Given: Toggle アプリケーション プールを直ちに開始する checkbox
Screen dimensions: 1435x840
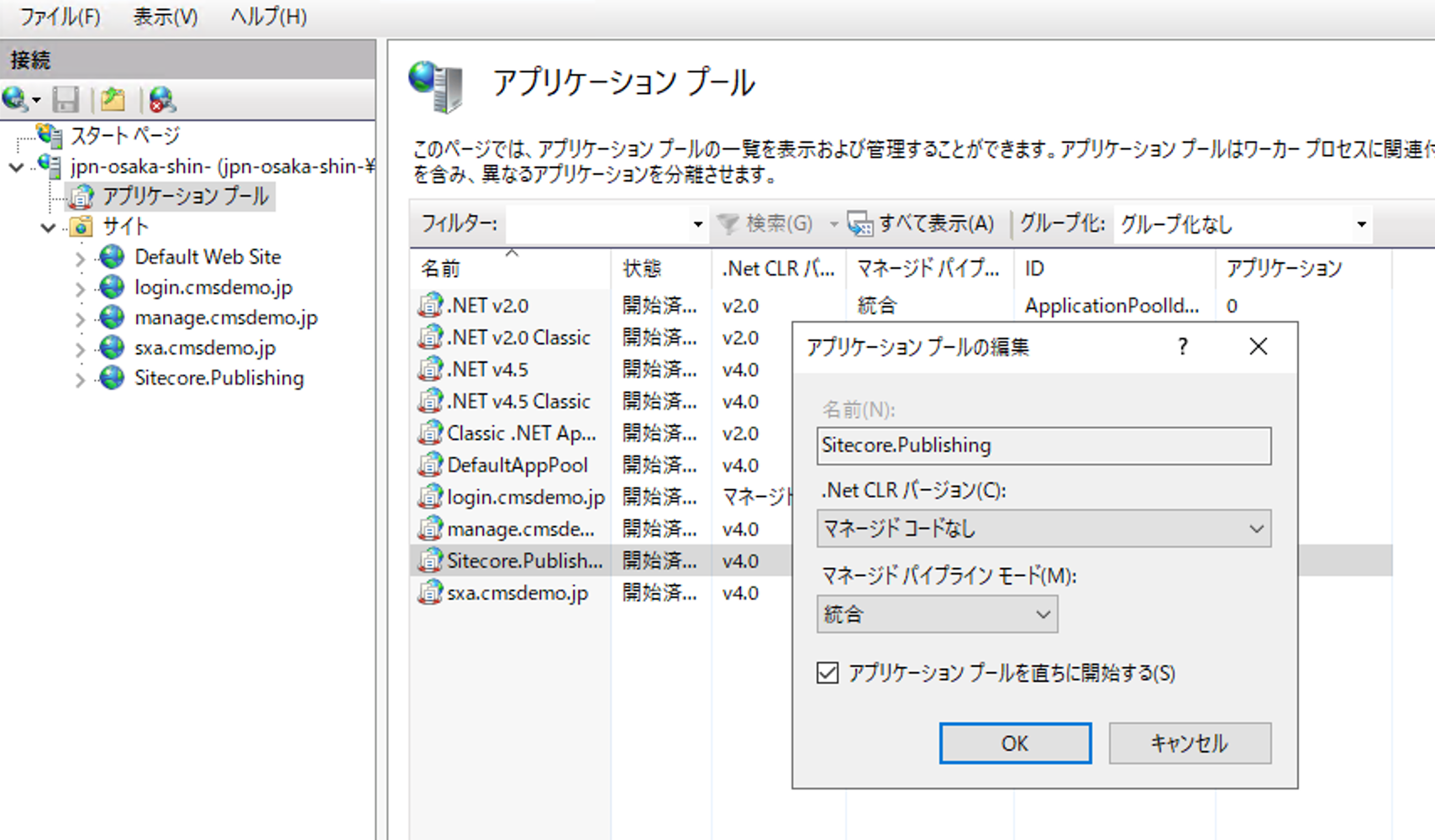Looking at the screenshot, I should [828, 673].
